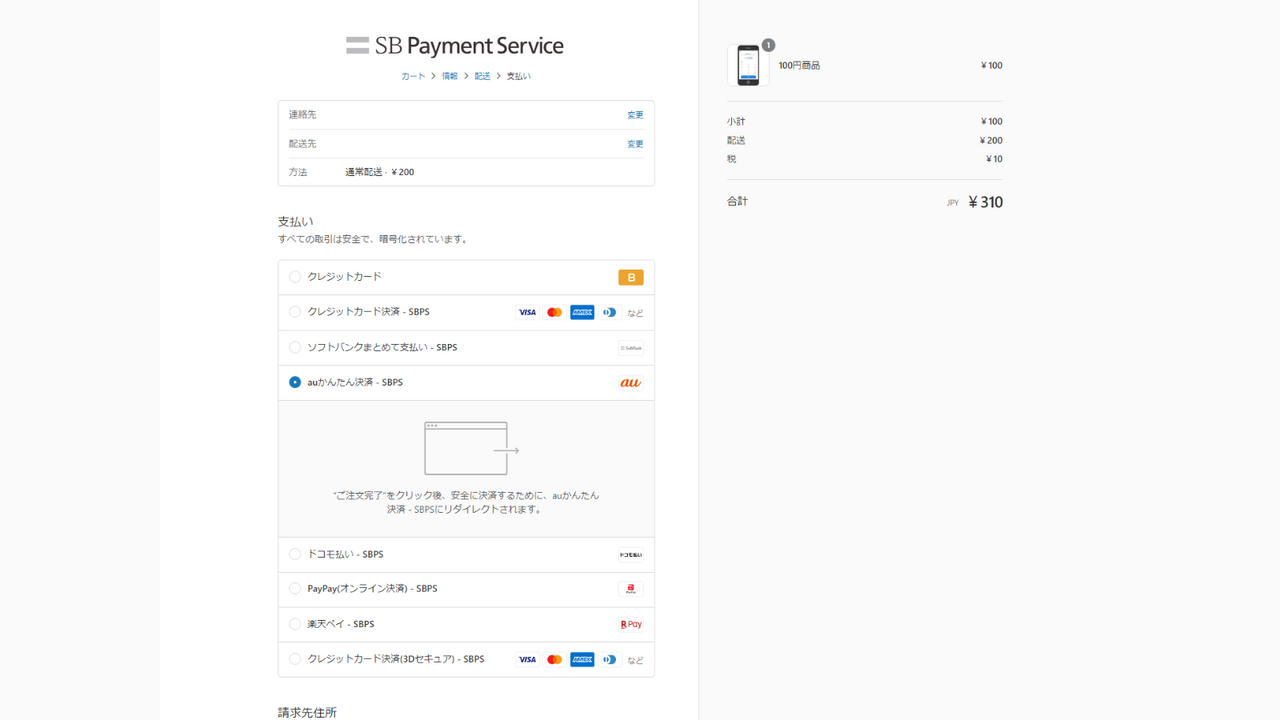The height and width of the screenshot is (720, 1280).
Task: Select クレジットカード決済 - SBPS radio option
Action: [295, 312]
